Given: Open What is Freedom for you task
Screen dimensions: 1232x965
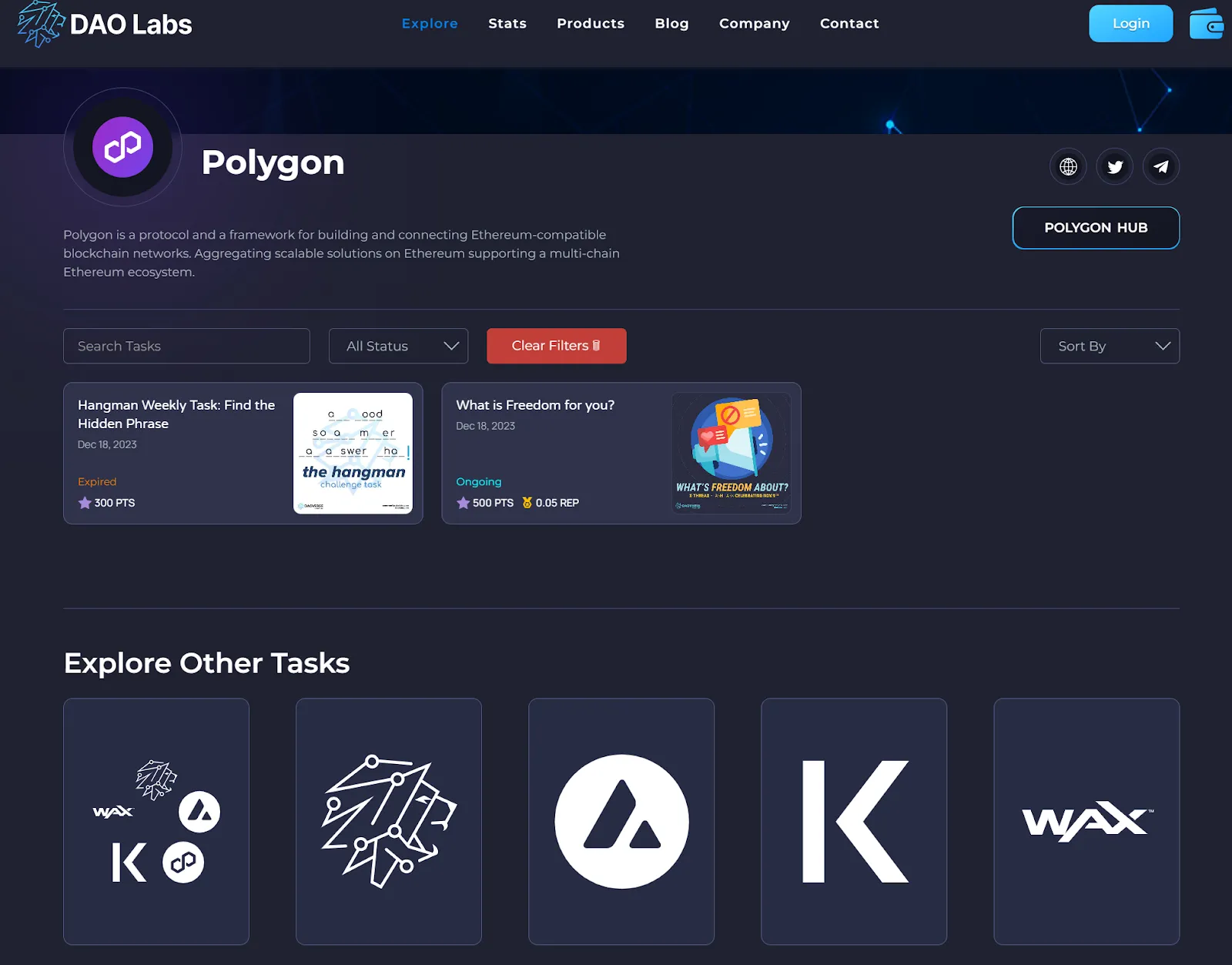Looking at the screenshot, I should point(535,405).
